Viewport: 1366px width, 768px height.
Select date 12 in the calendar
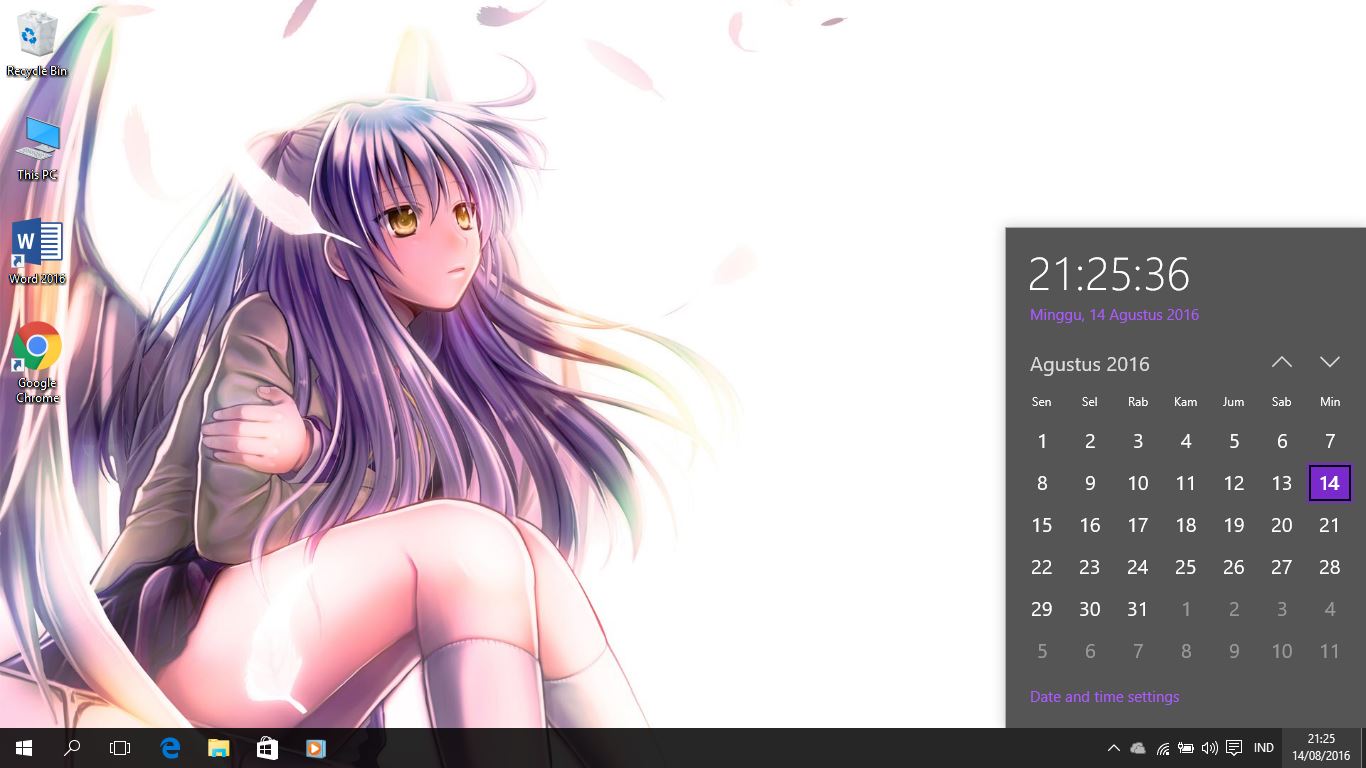[x=1234, y=483]
